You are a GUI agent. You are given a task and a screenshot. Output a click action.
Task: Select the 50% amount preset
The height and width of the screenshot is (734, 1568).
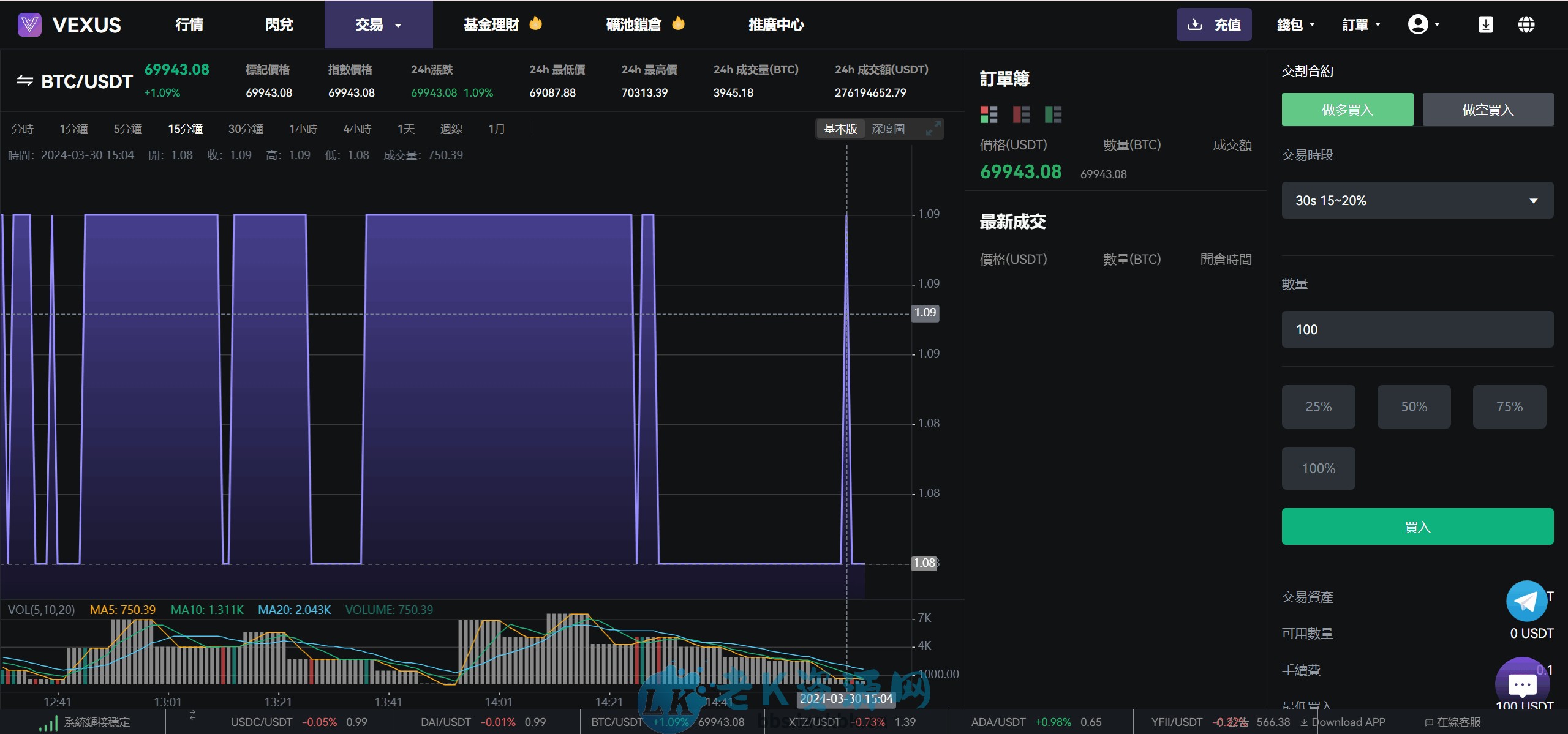click(x=1414, y=406)
